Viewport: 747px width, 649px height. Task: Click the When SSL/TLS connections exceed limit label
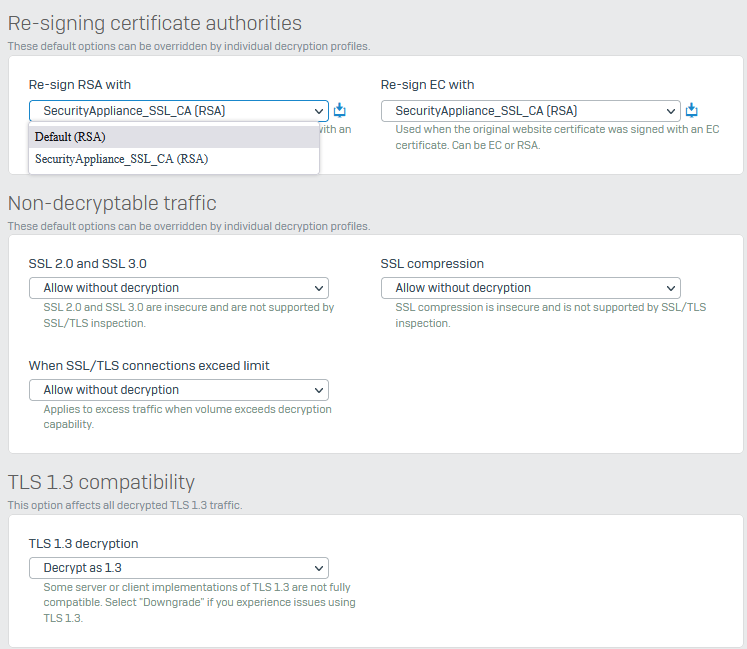coord(149,366)
